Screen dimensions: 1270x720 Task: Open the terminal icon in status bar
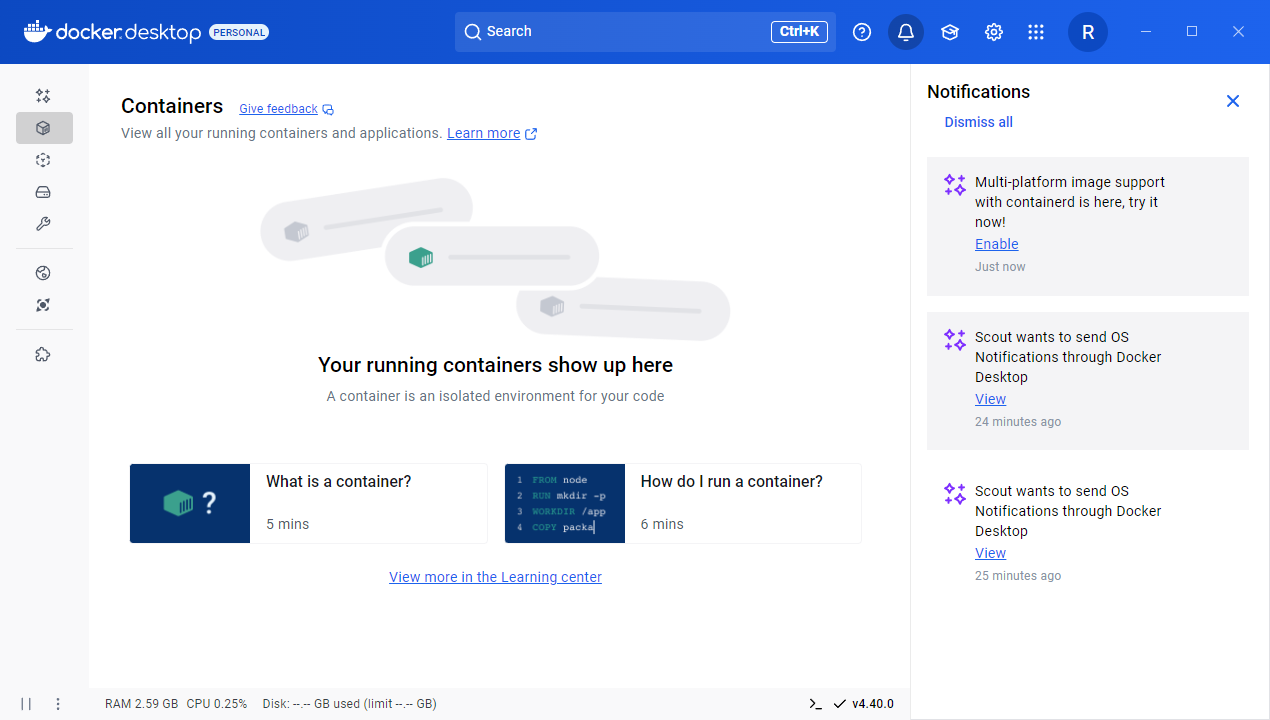coord(816,704)
